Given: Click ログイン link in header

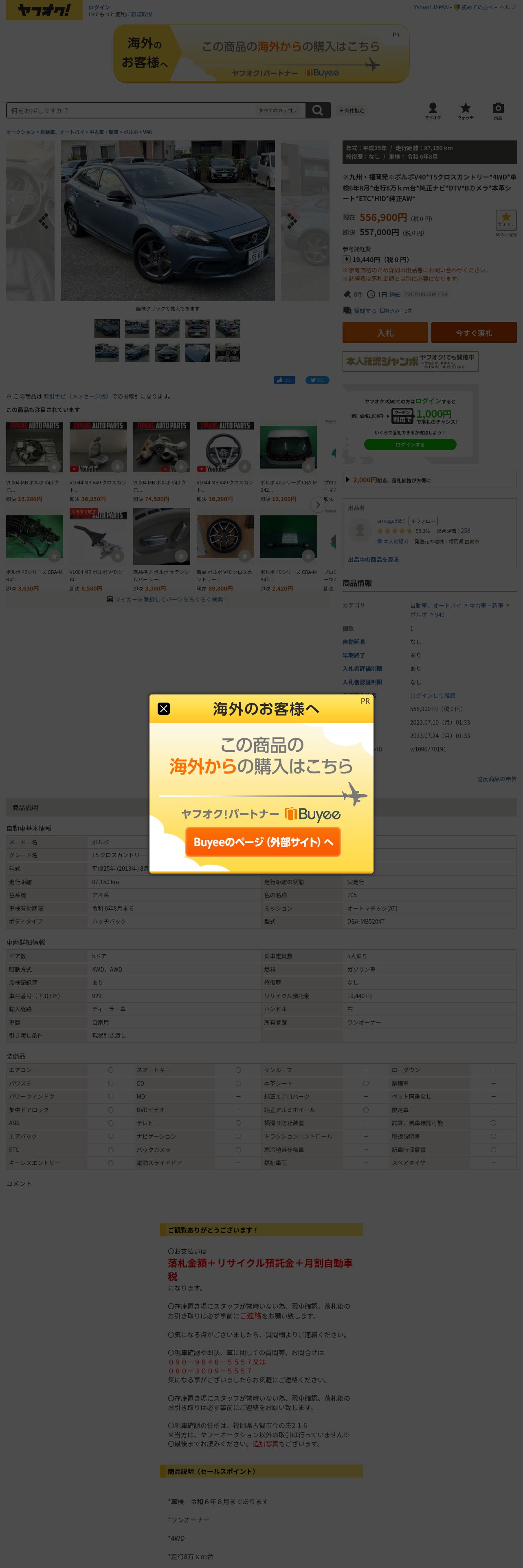Looking at the screenshot, I should (99, 7).
